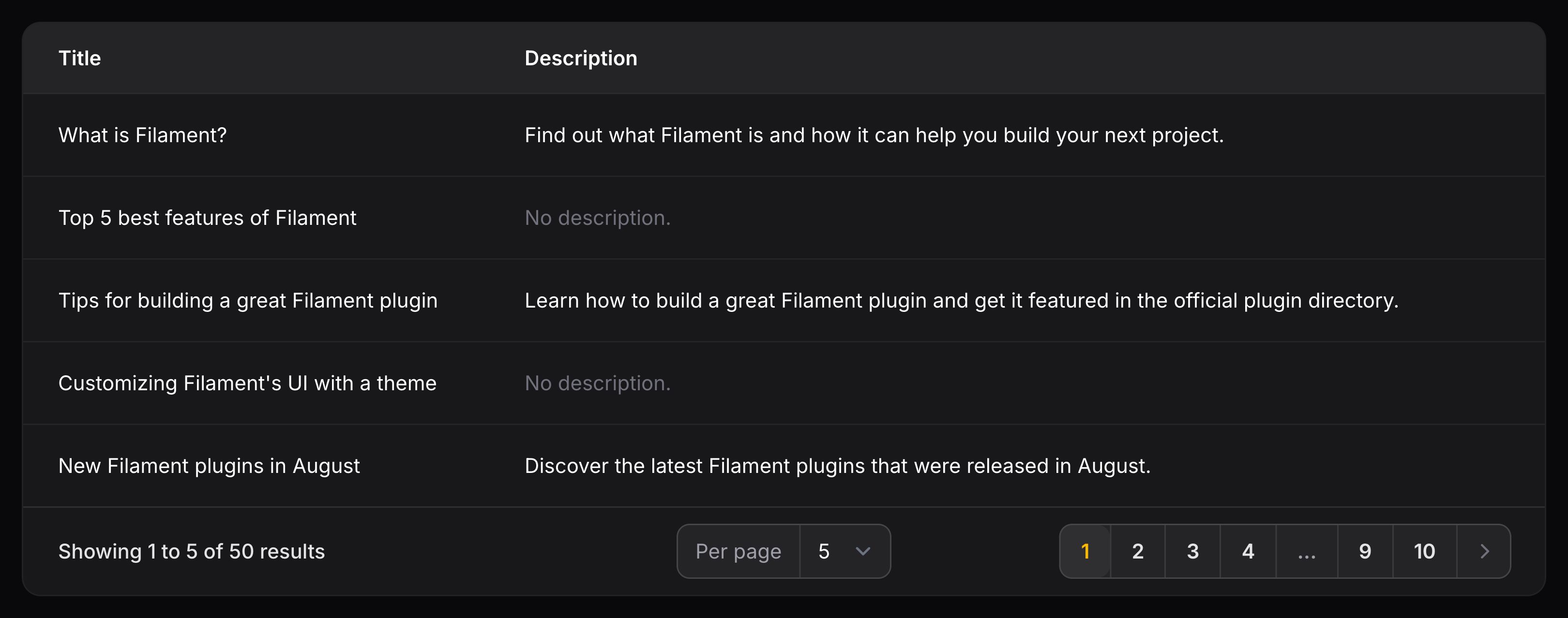Navigate to page 4
Viewport: 1568px width, 618px height.
click(1248, 551)
